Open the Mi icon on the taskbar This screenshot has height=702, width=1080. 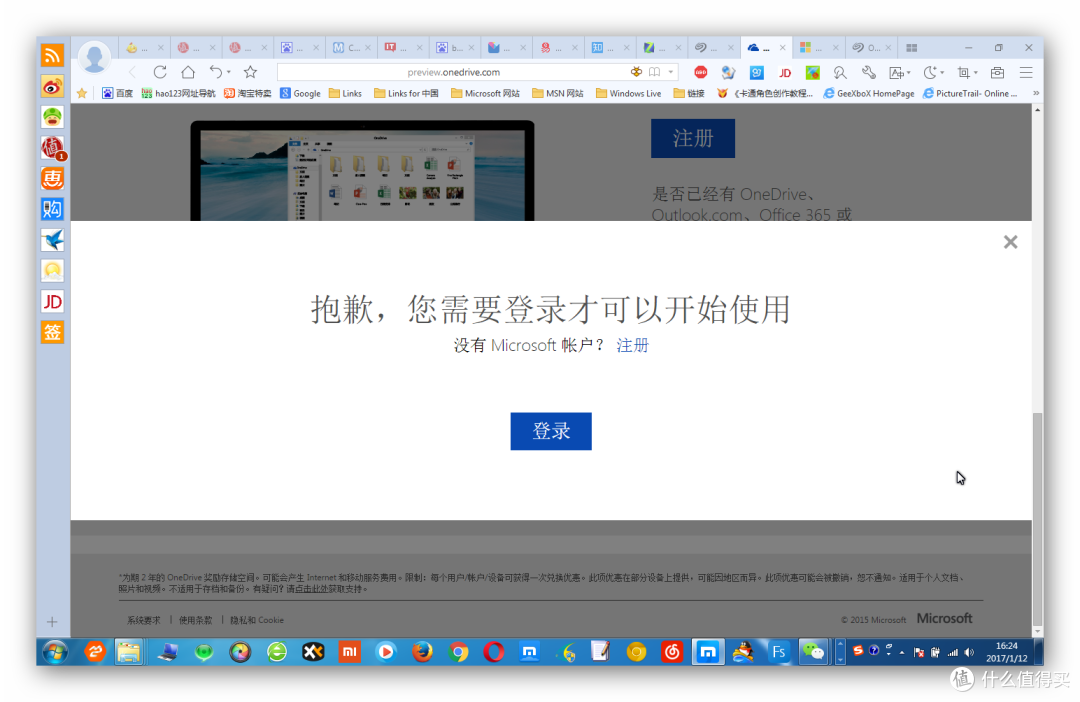click(349, 652)
